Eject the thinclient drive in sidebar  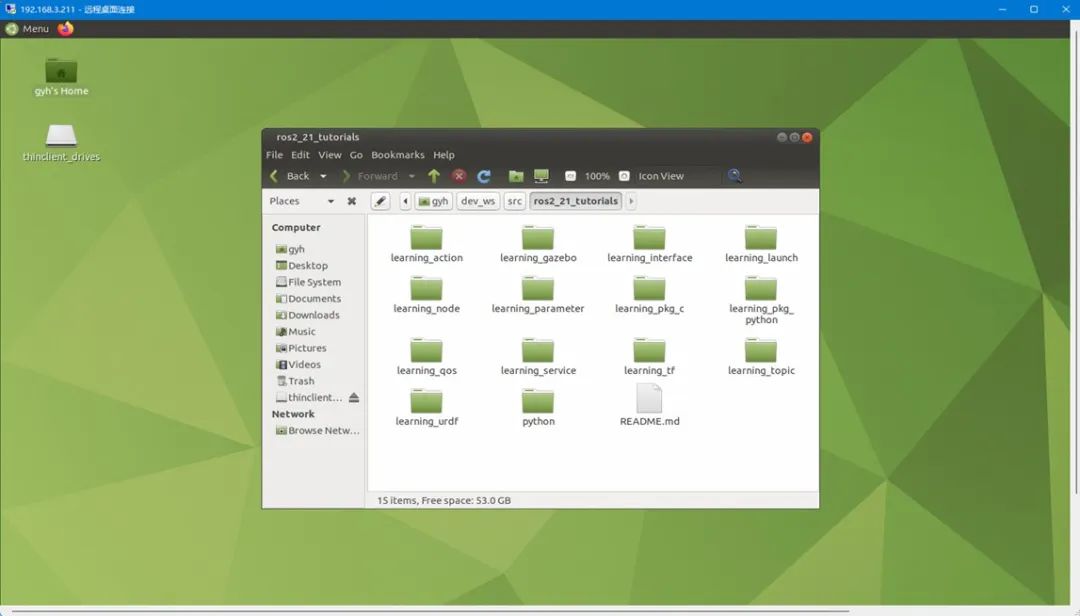point(354,398)
